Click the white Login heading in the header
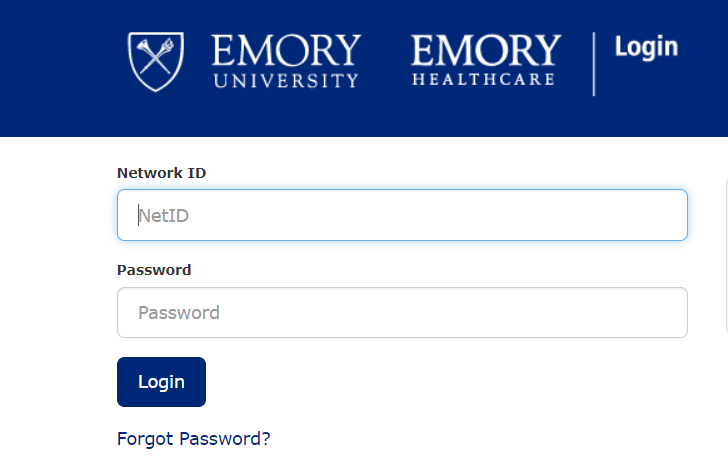 [x=646, y=46]
